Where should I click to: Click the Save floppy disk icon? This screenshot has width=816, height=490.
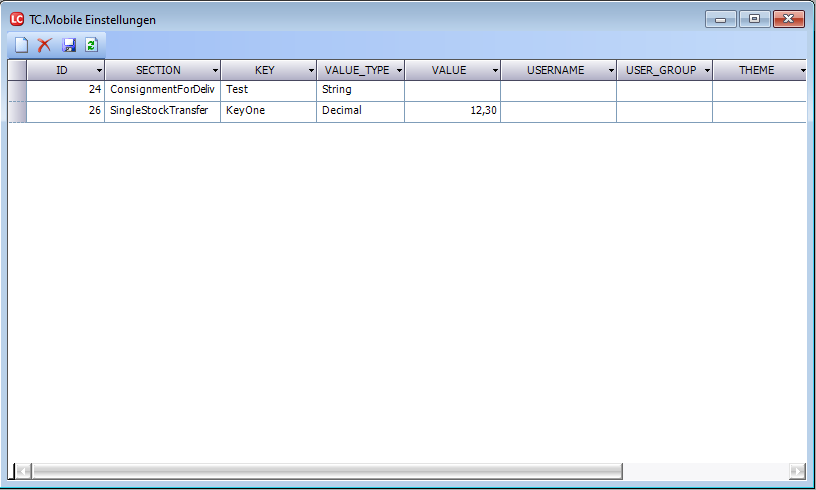click(69, 45)
